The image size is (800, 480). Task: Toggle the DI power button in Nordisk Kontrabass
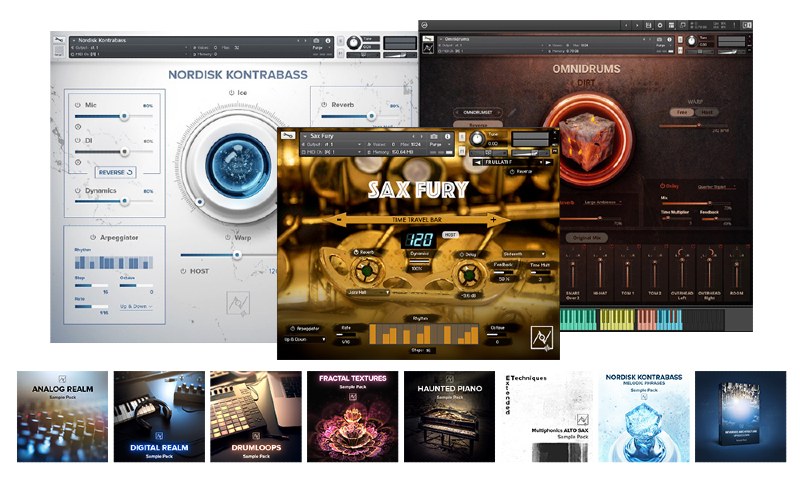point(78,140)
